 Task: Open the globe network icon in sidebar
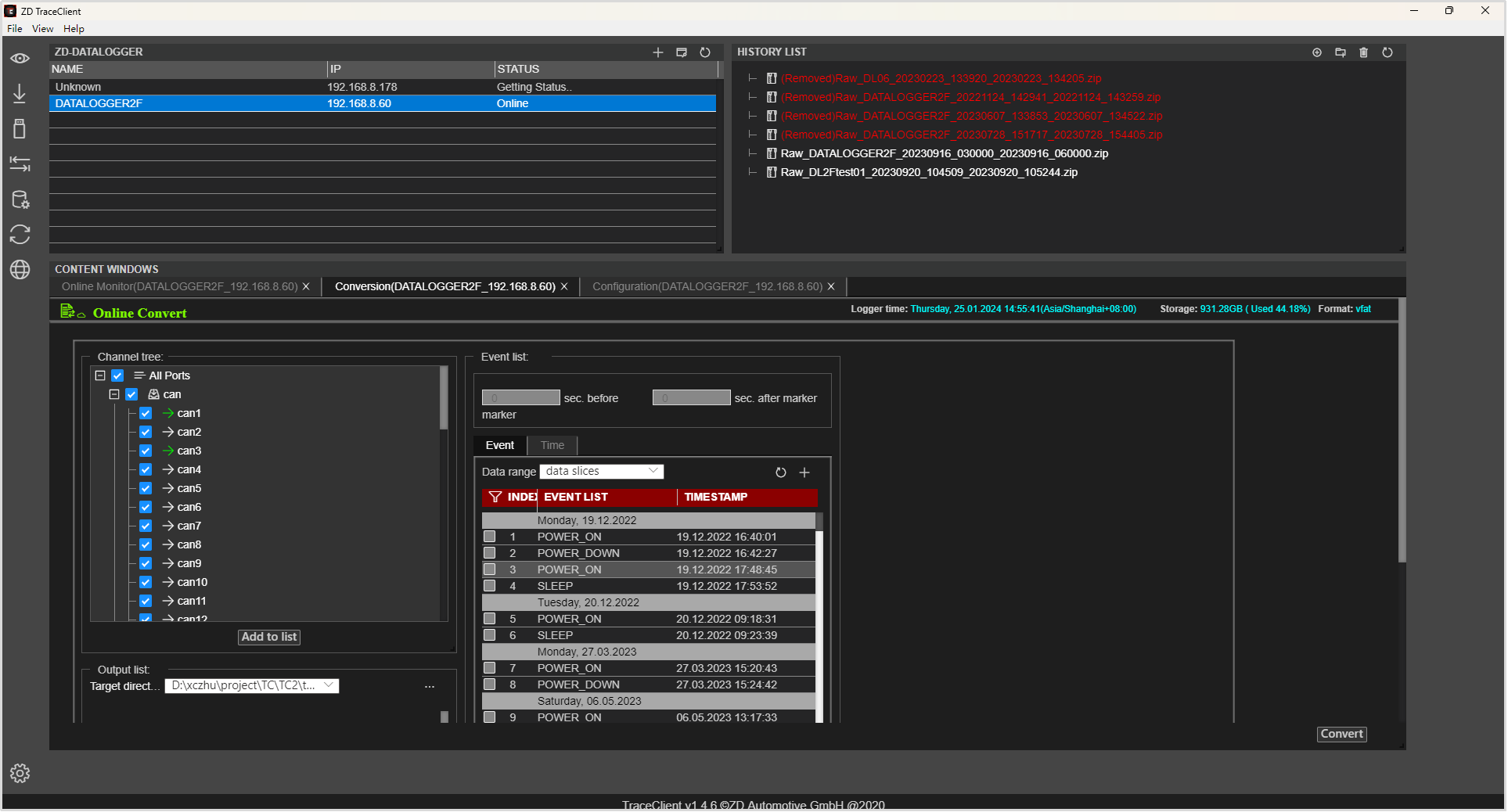tap(20, 270)
